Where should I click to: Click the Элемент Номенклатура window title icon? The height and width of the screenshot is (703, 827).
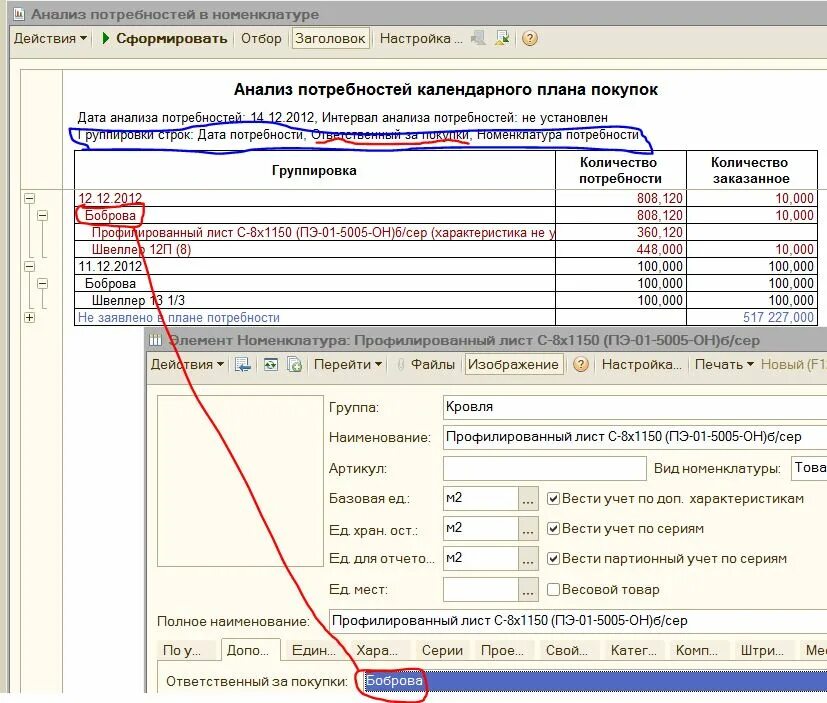pyautogui.click(x=155, y=340)
